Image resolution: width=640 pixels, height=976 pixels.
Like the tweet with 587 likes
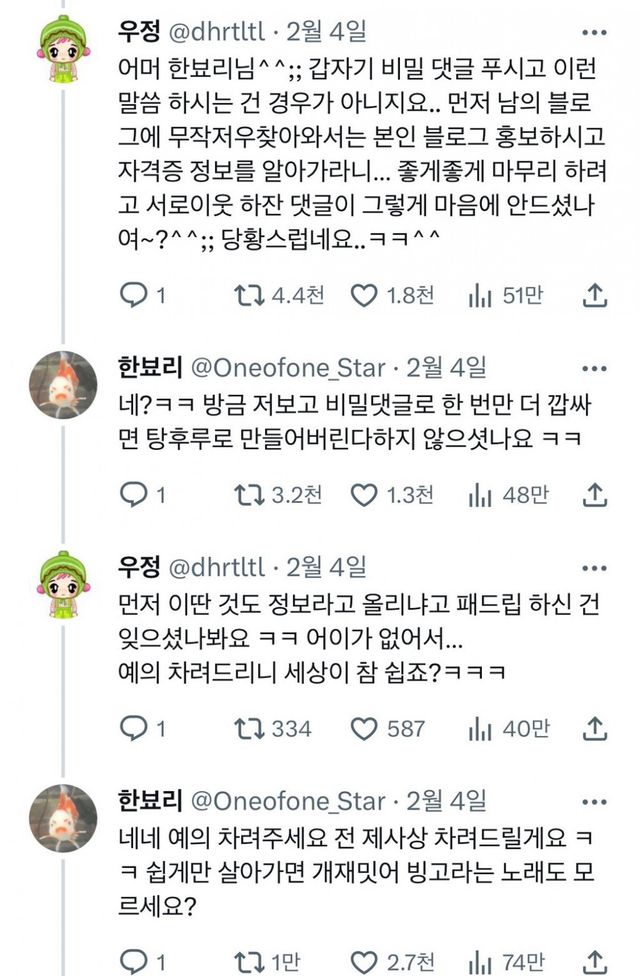click(x=365, y=728)
